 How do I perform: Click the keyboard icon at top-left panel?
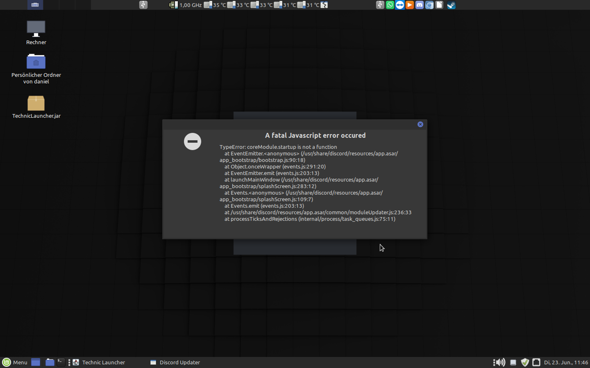[x=35, y=5]
